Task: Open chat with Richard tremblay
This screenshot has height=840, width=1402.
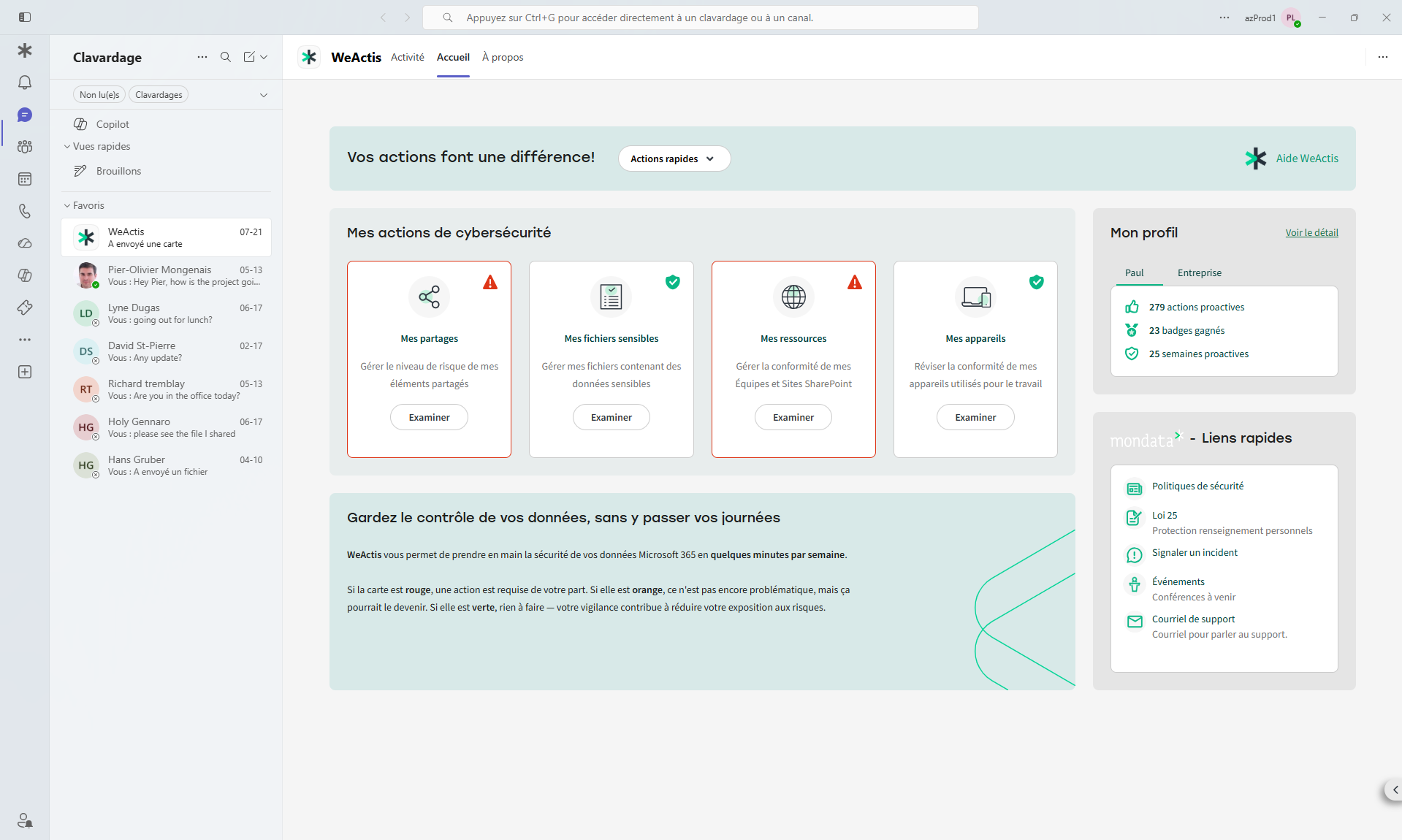Action: pos(167,389)
